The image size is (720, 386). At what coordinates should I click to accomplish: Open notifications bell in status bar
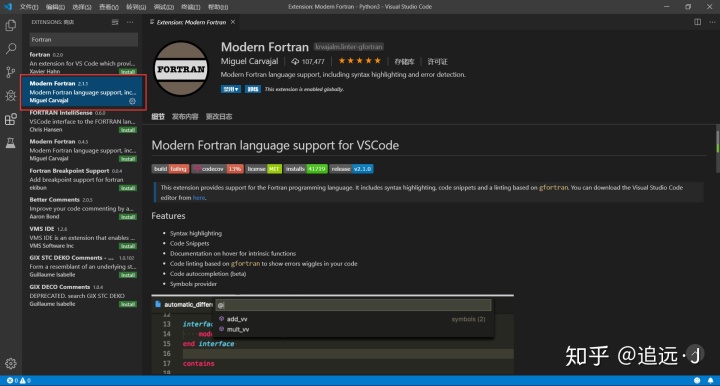click(710, 380)
